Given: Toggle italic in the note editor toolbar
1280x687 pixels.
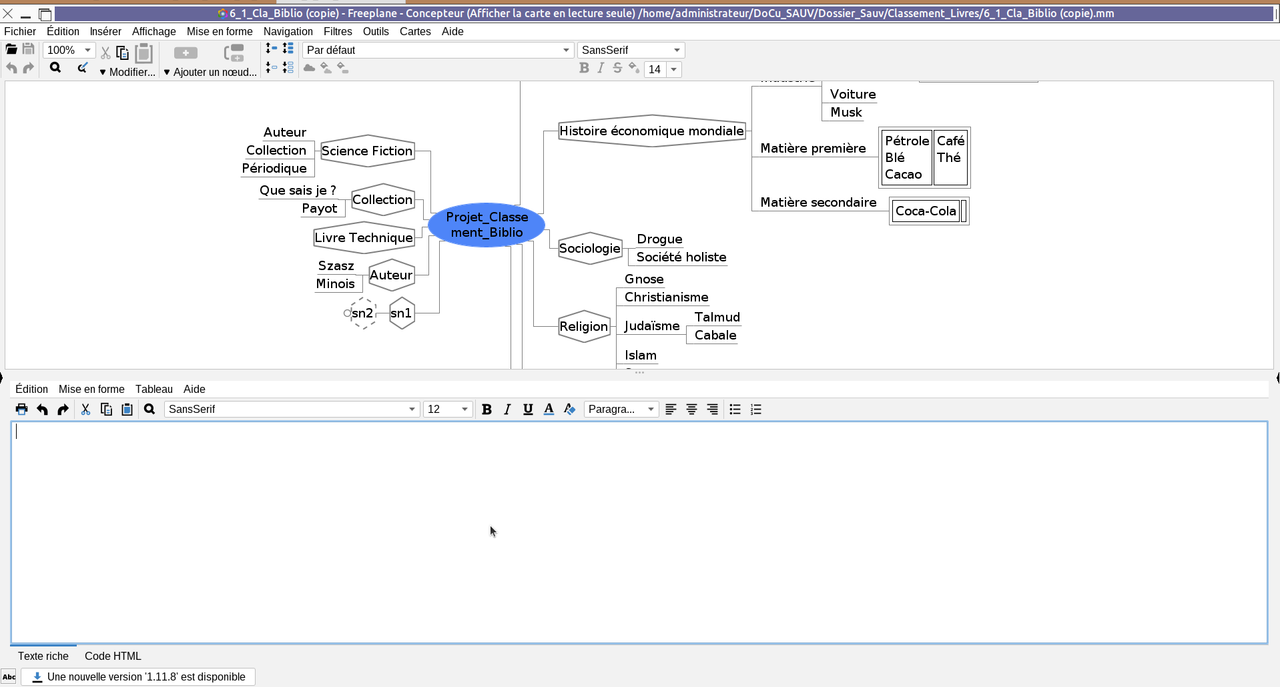Looking at the screenshot, I should pyautogui.click(x=507, y=409).
